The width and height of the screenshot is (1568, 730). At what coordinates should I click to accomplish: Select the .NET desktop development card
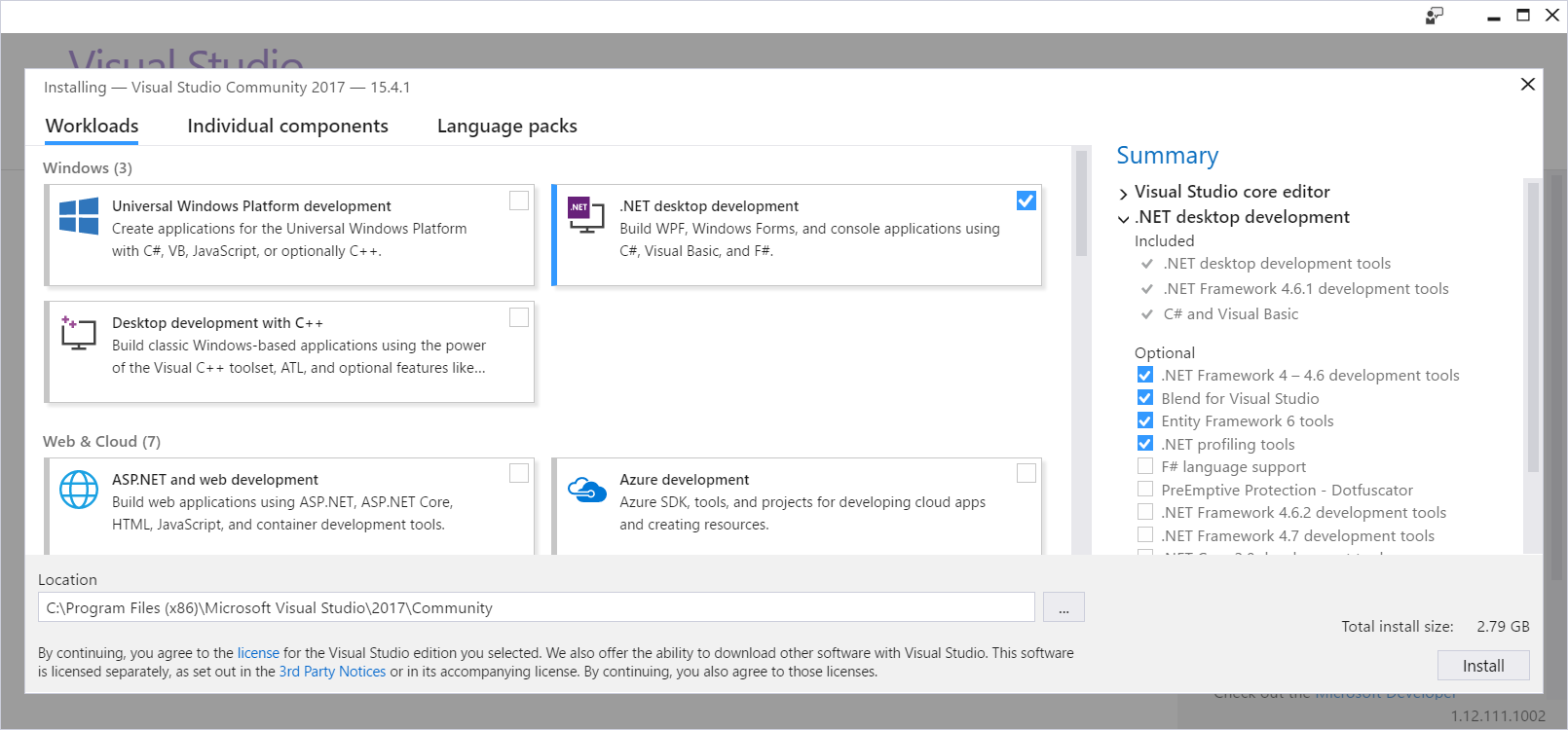[797, 235]
